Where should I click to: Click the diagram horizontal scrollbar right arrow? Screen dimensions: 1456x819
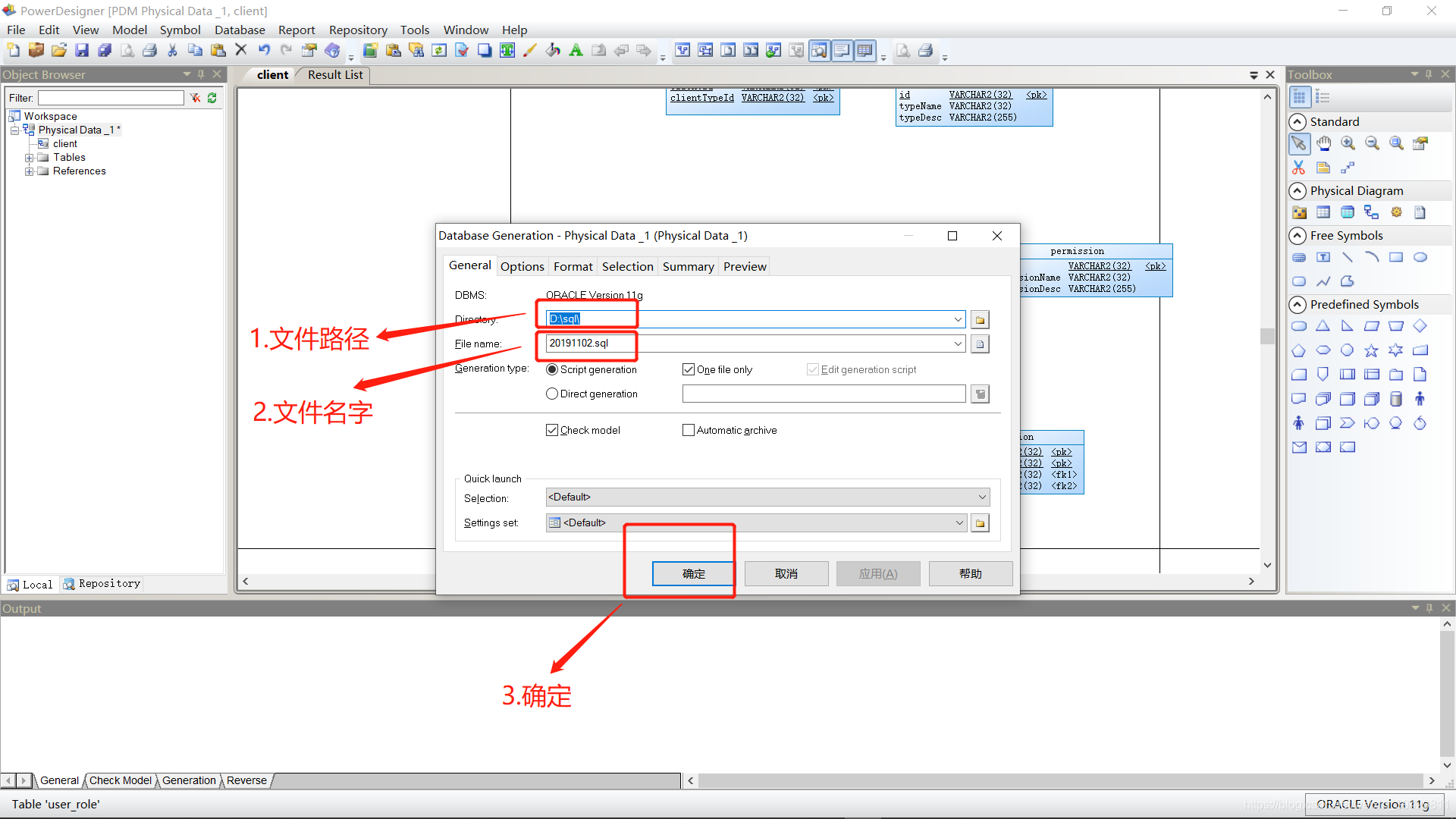1251,582
